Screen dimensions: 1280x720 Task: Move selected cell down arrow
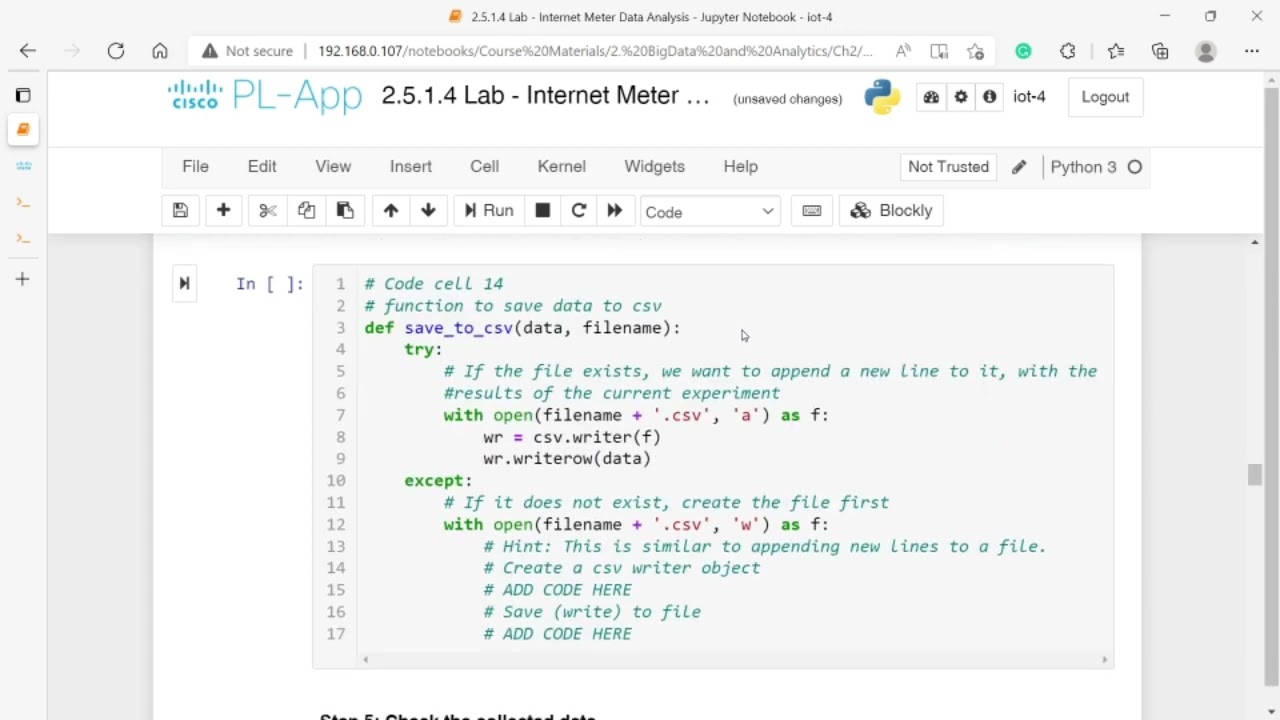[x=428, y=211]
